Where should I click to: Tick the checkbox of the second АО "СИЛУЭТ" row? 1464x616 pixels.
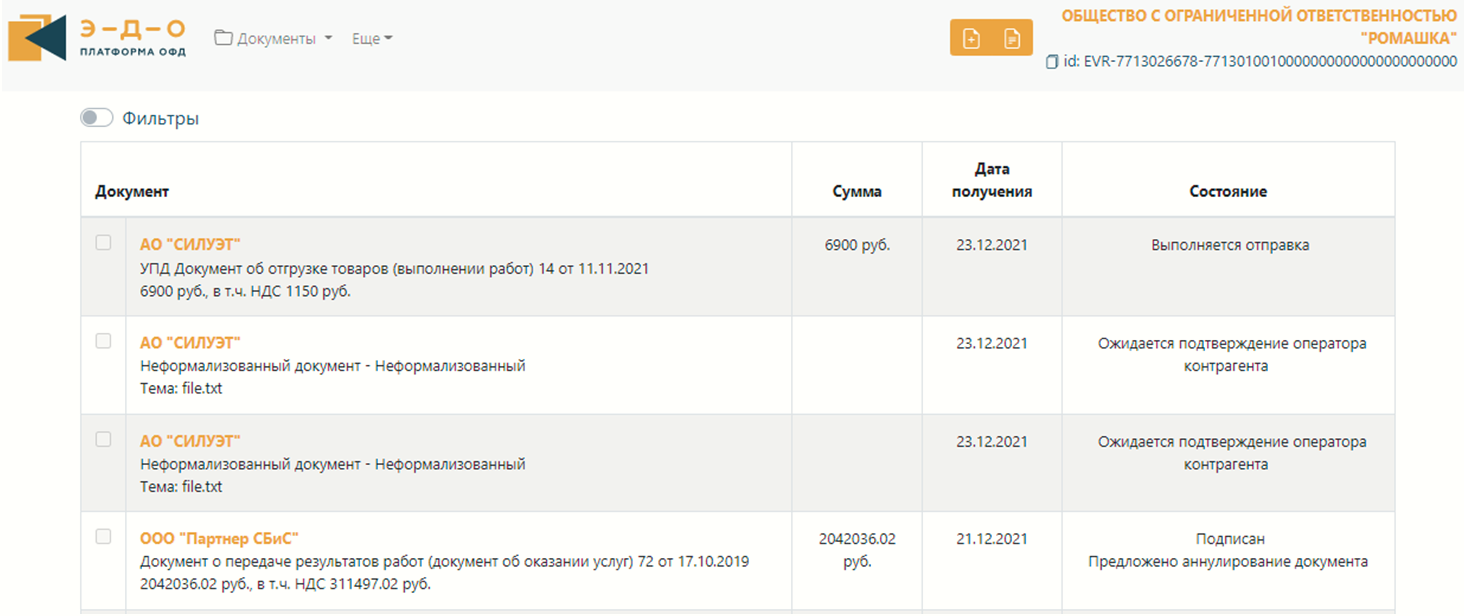tap(103, 341)
